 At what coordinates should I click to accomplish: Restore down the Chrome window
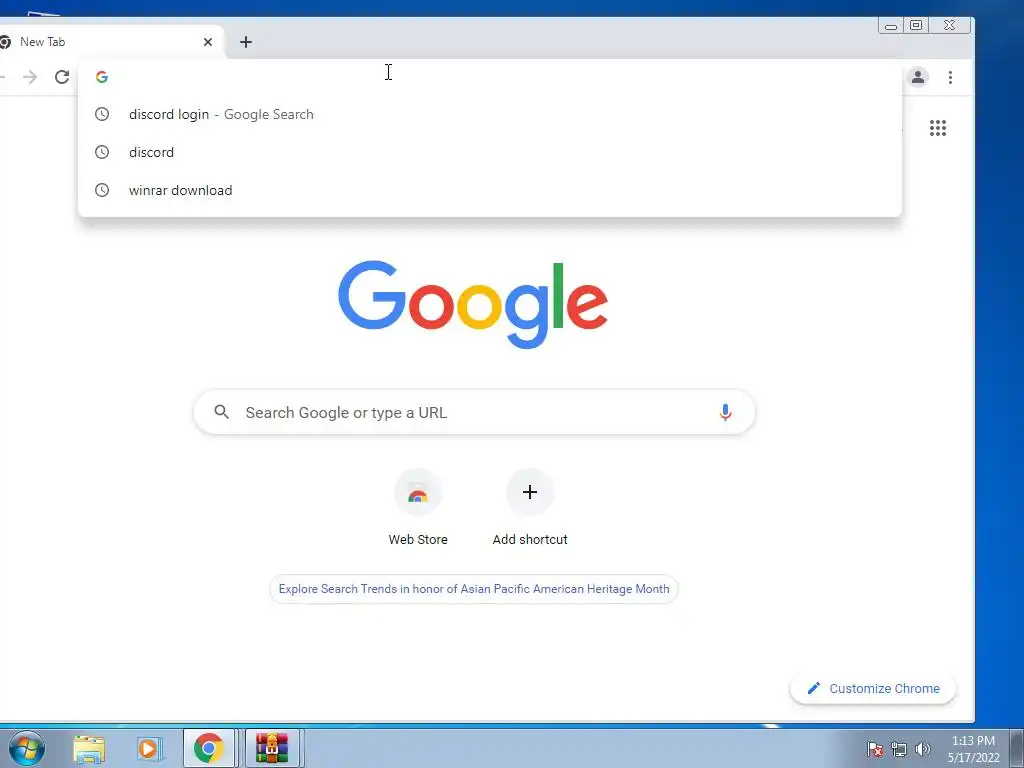(x=916, y=25)
